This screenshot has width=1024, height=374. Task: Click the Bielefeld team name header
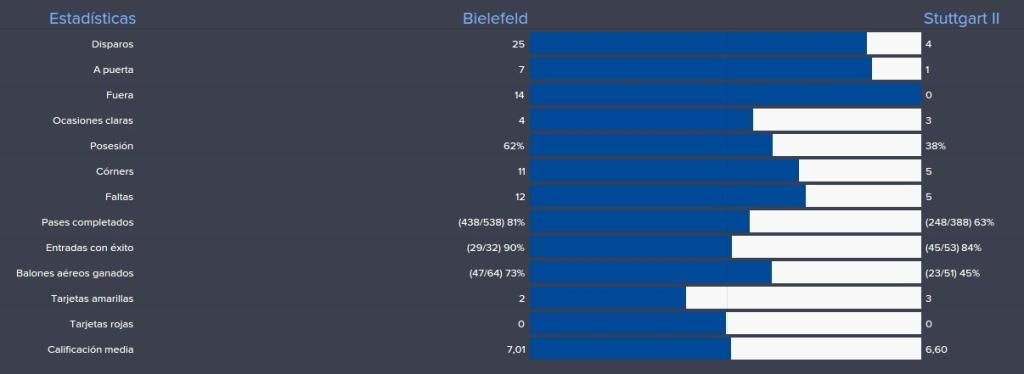[495, 18]
